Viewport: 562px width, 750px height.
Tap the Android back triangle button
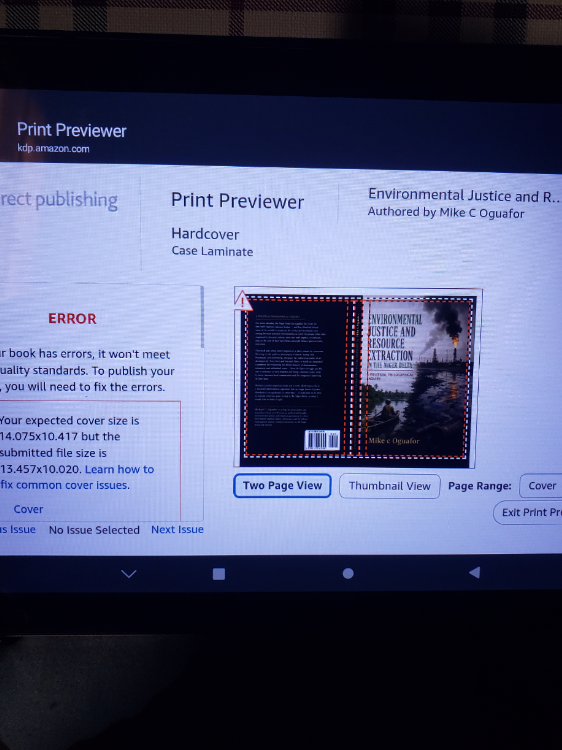474,572
